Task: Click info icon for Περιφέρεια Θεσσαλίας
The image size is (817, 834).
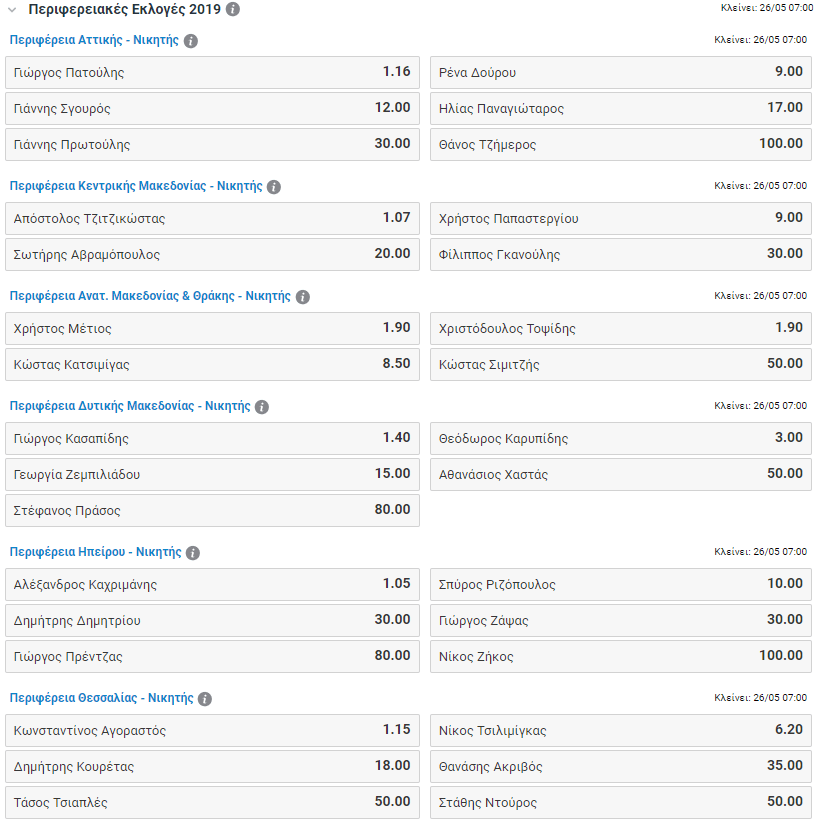Action: pos(205,699)
